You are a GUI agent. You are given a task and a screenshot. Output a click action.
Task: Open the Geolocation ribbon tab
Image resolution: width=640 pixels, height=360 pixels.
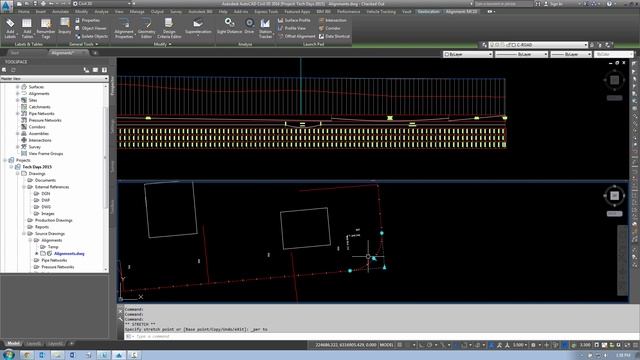[x=429, y=12]
